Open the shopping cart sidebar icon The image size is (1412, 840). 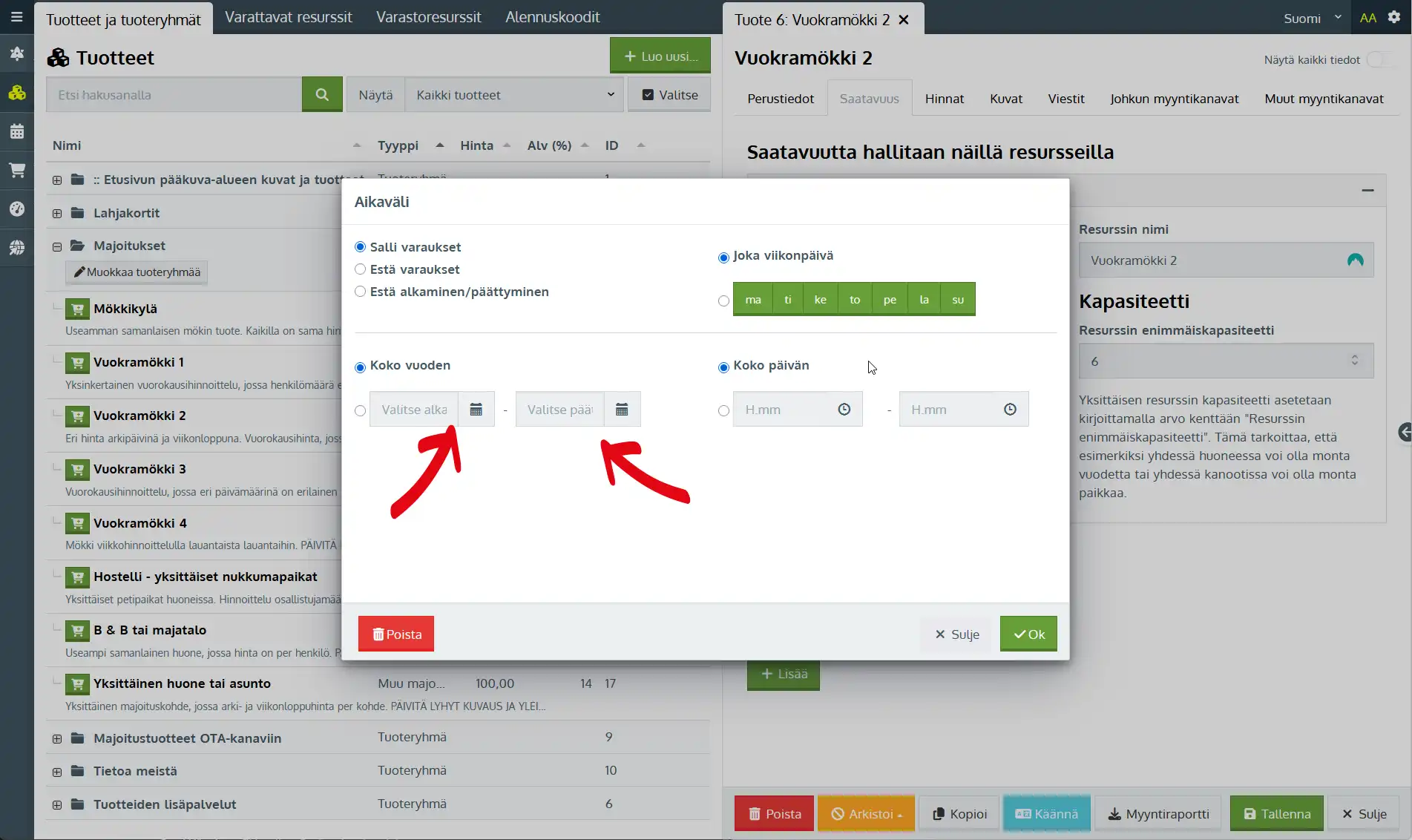16,170
